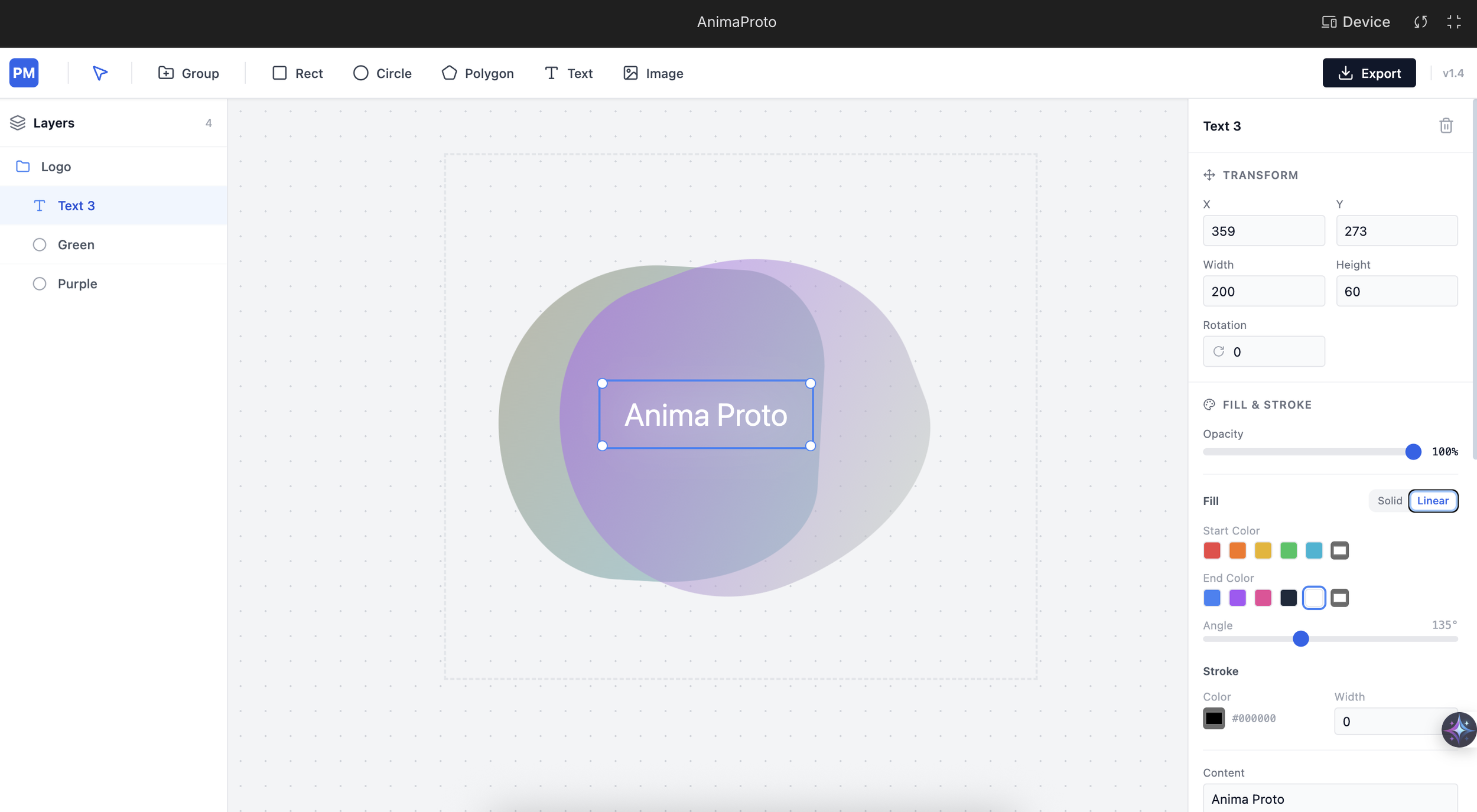Pick the purple End Color swatch

click(x=1237, y=598)
